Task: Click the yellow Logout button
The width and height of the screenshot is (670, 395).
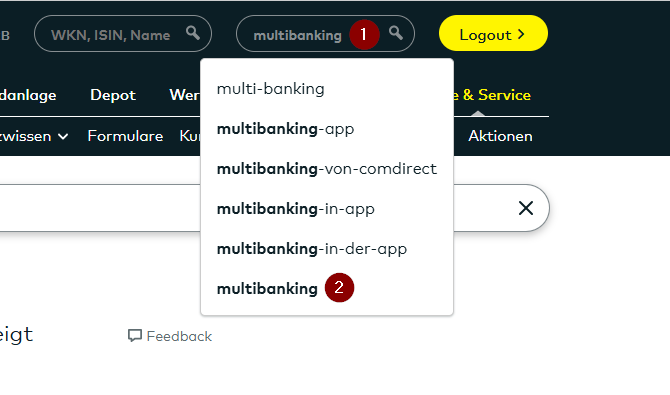Action: point(493,33)
